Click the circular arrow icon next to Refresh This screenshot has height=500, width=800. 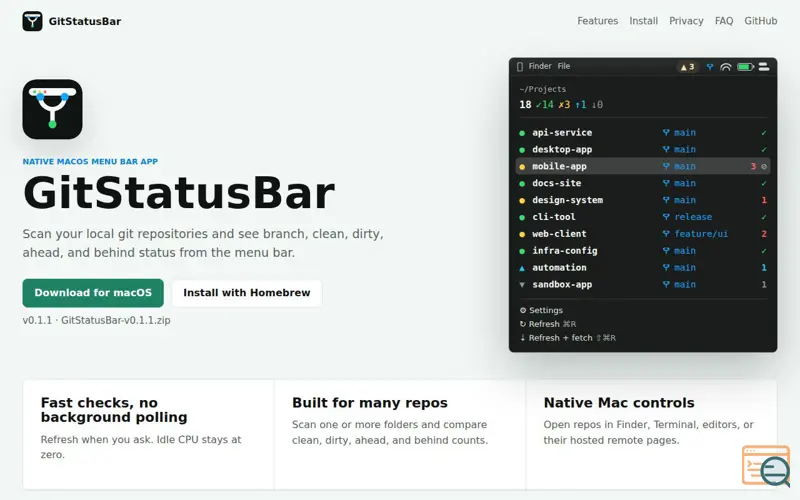tap(522, 324)
